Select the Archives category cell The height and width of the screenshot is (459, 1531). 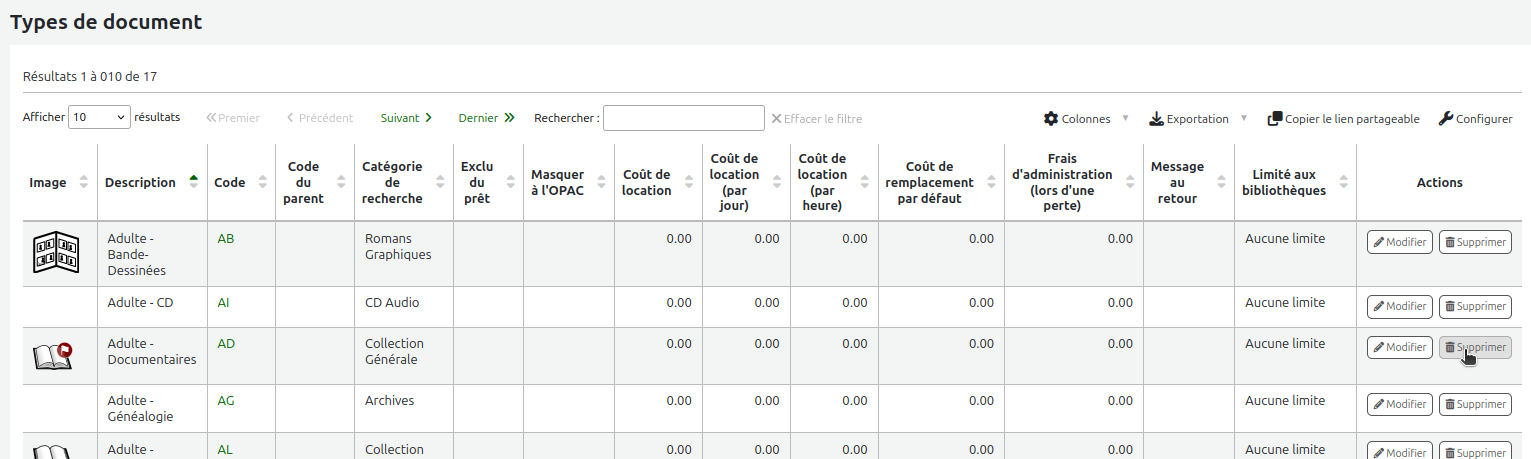(x=404, y=409)
